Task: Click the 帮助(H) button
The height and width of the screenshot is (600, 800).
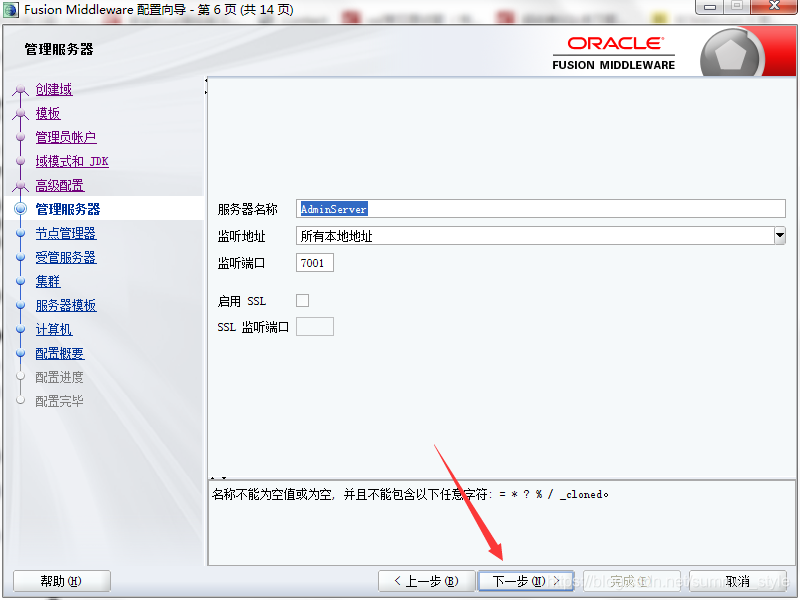Action: point(62,581)
